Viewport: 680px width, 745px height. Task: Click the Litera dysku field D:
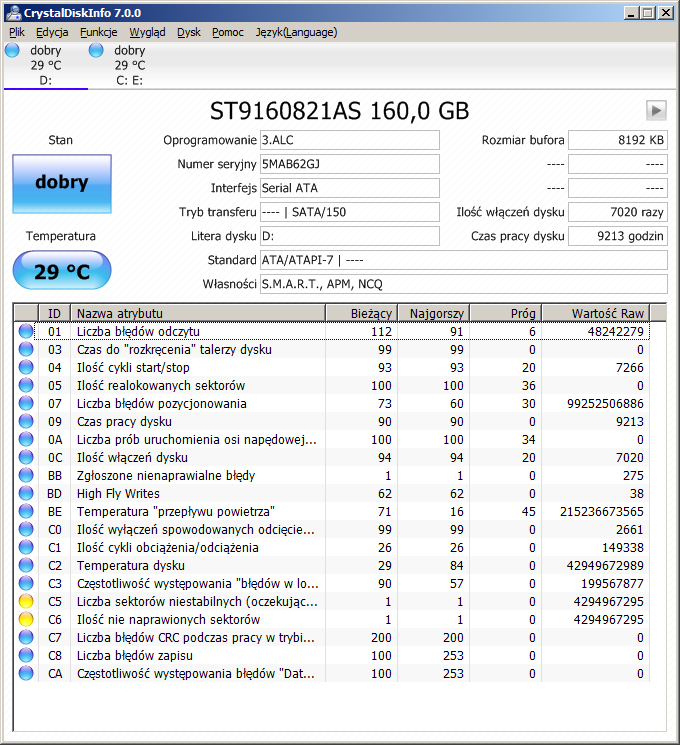click(x=350, y=236)
